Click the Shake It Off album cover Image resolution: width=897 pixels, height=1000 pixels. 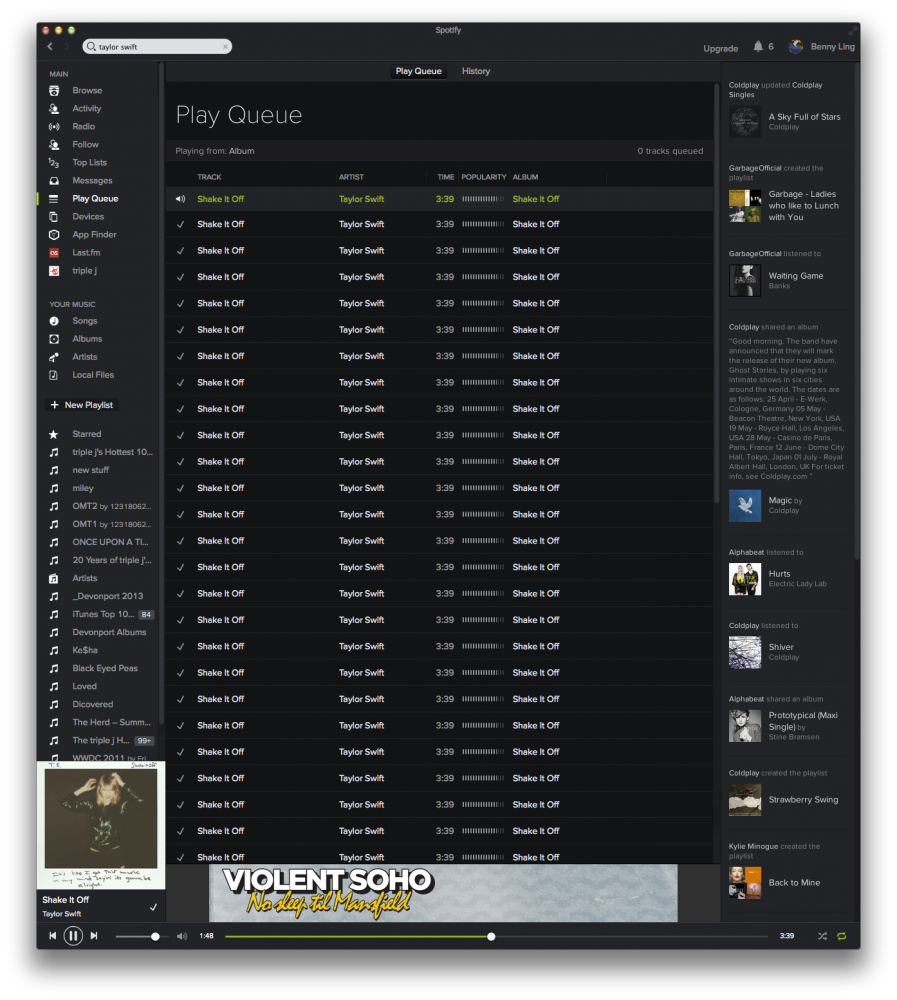pyautogui.click(x=101, y=824)
